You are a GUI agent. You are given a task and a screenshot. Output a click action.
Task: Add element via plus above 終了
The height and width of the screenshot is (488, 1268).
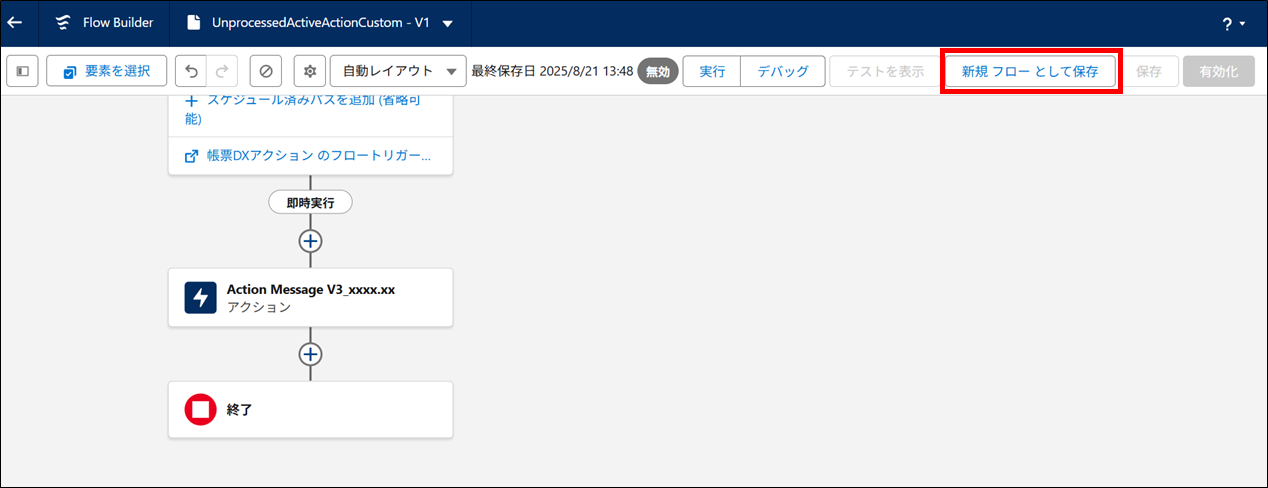pos(310,354)
